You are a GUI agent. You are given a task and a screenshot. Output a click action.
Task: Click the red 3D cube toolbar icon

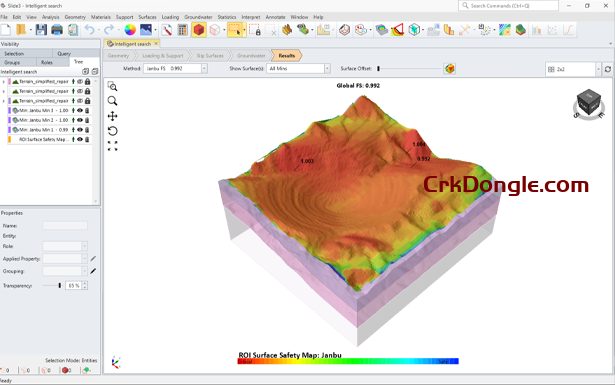(x=199, y=30)
